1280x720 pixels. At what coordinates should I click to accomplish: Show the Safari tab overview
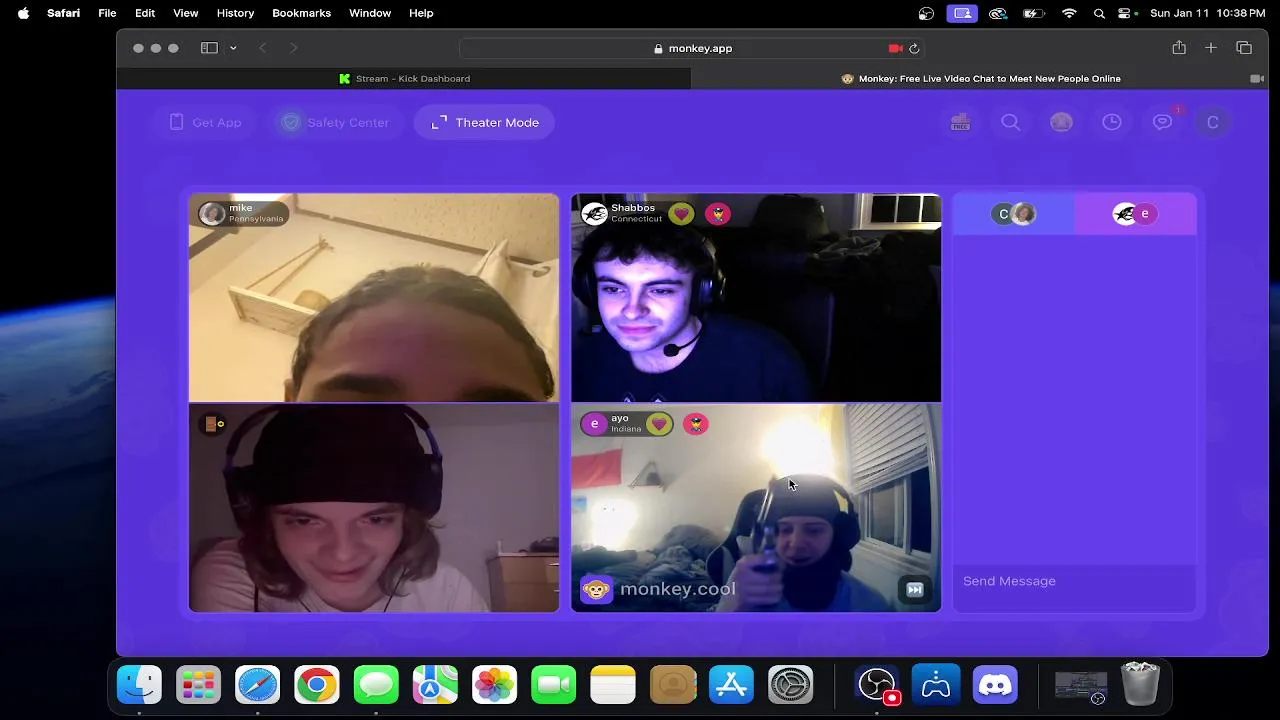(1244, 48)
